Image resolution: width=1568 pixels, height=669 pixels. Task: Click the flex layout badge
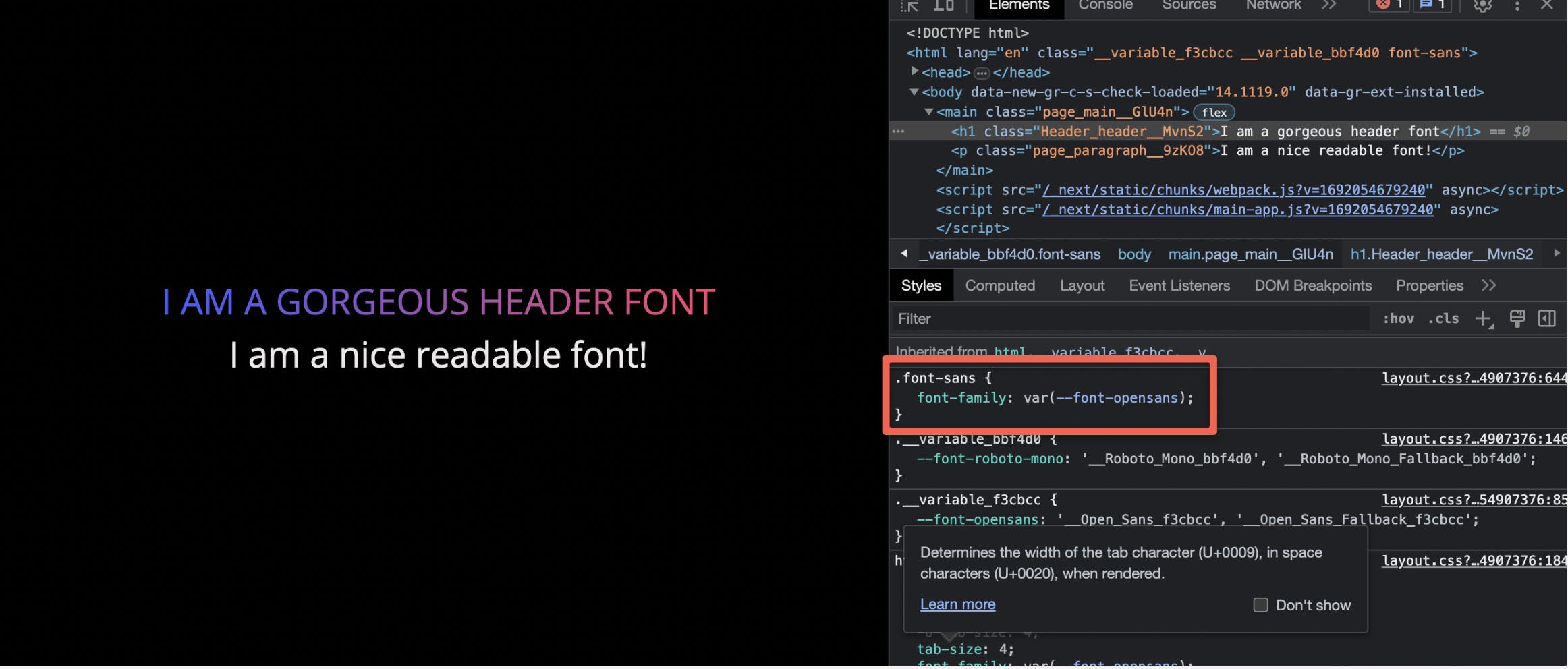click(1214, 113)
